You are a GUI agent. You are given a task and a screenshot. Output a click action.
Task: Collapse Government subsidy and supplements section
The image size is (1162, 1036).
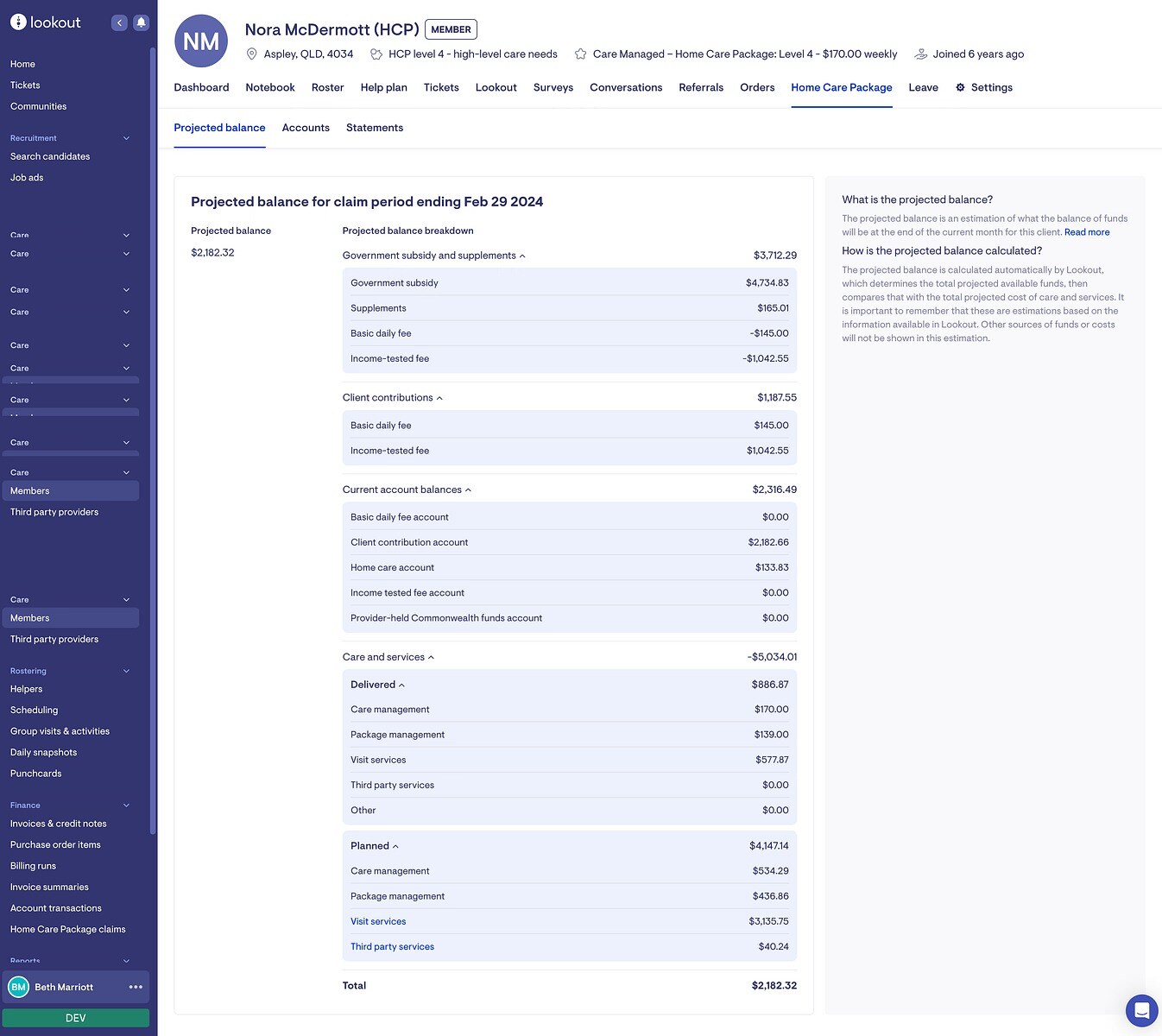coord(522,256)
